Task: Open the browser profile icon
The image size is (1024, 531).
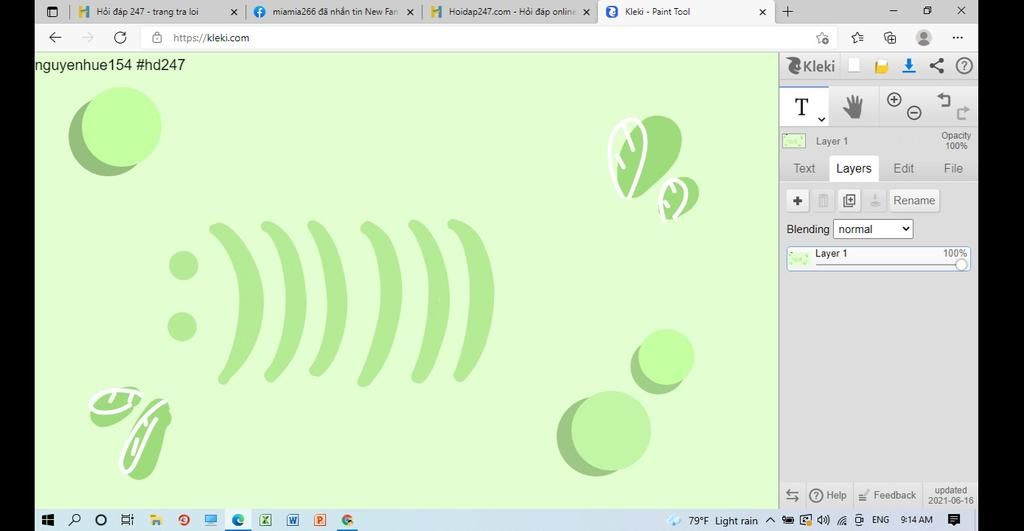Action: [x=923, y=38]
